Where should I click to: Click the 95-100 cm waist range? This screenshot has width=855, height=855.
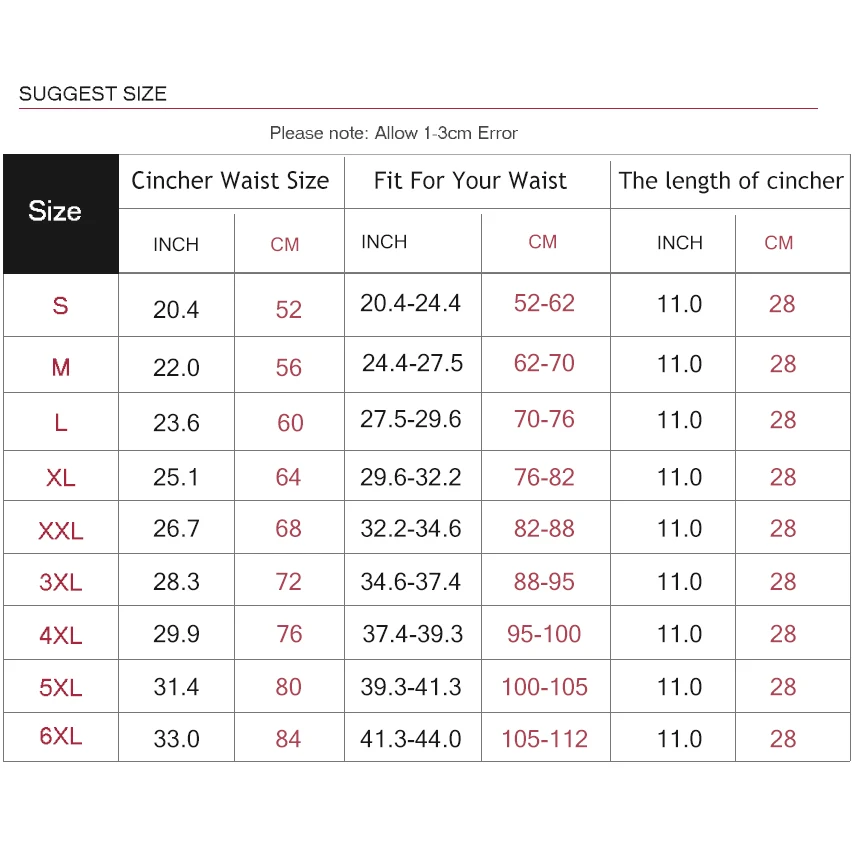click(x=544, y=634)
